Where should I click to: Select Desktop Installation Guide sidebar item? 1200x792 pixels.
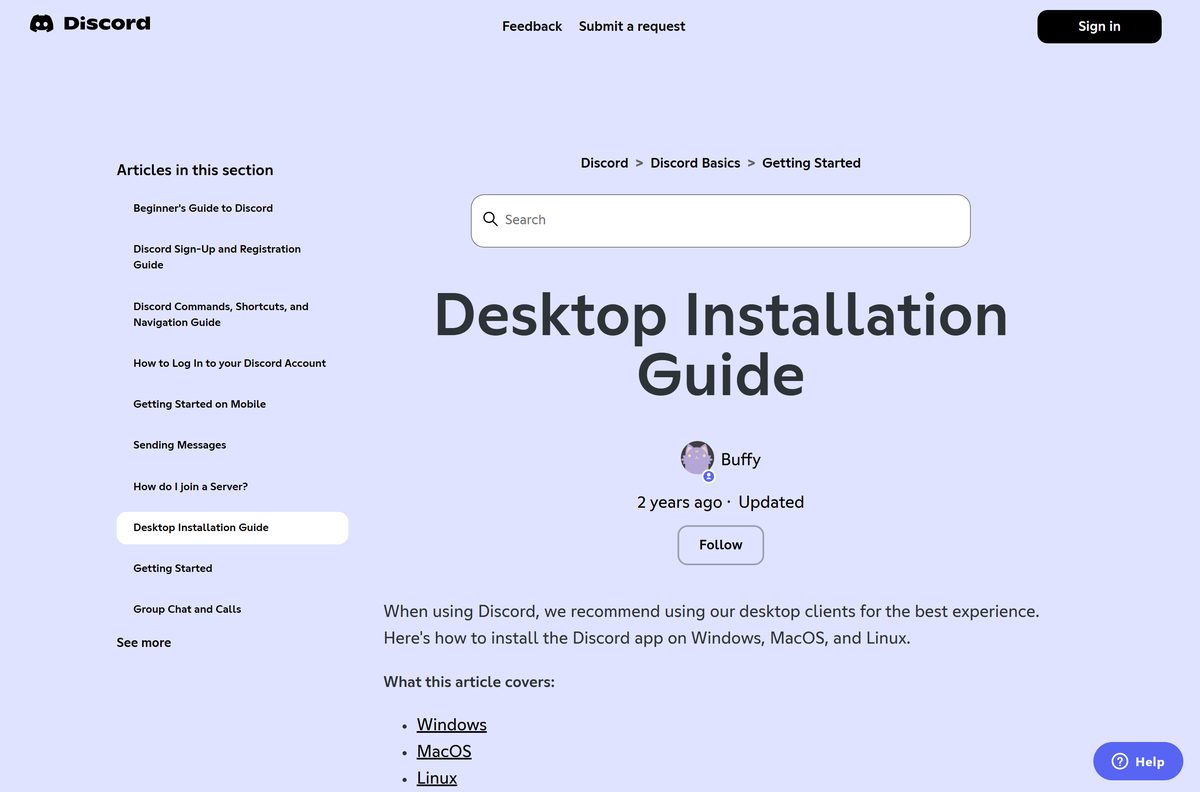pos(232,528)
